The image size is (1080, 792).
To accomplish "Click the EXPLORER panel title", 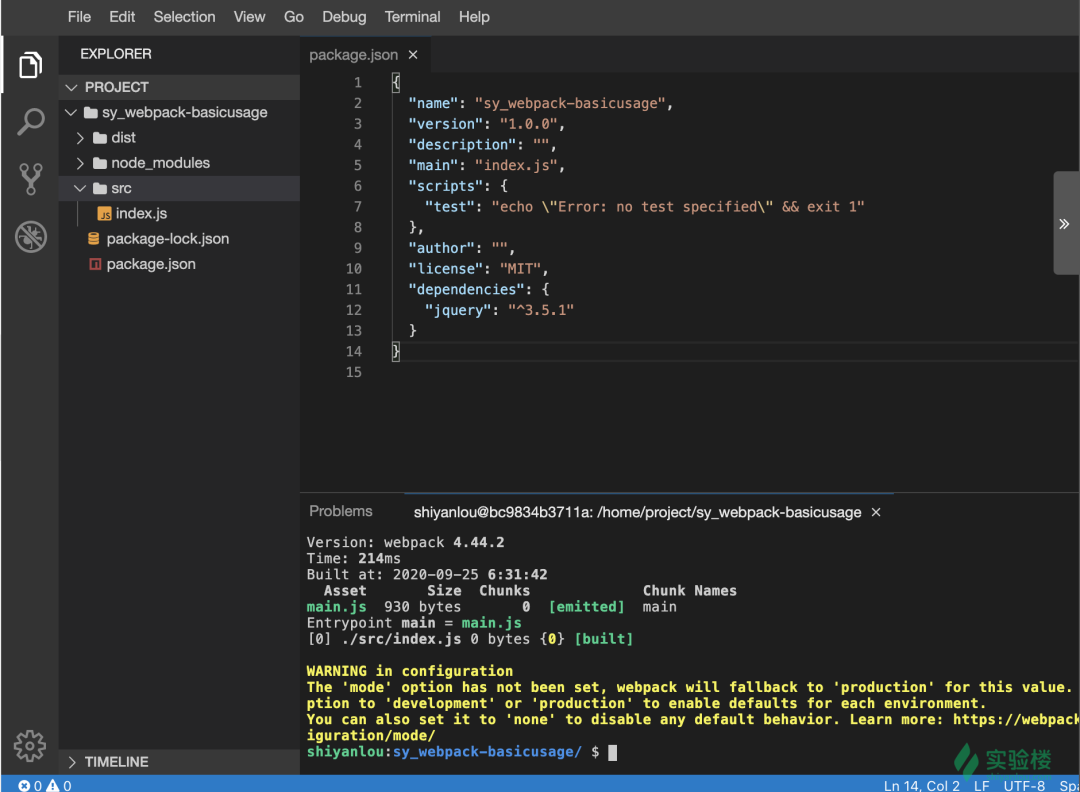I will (116, 54).
